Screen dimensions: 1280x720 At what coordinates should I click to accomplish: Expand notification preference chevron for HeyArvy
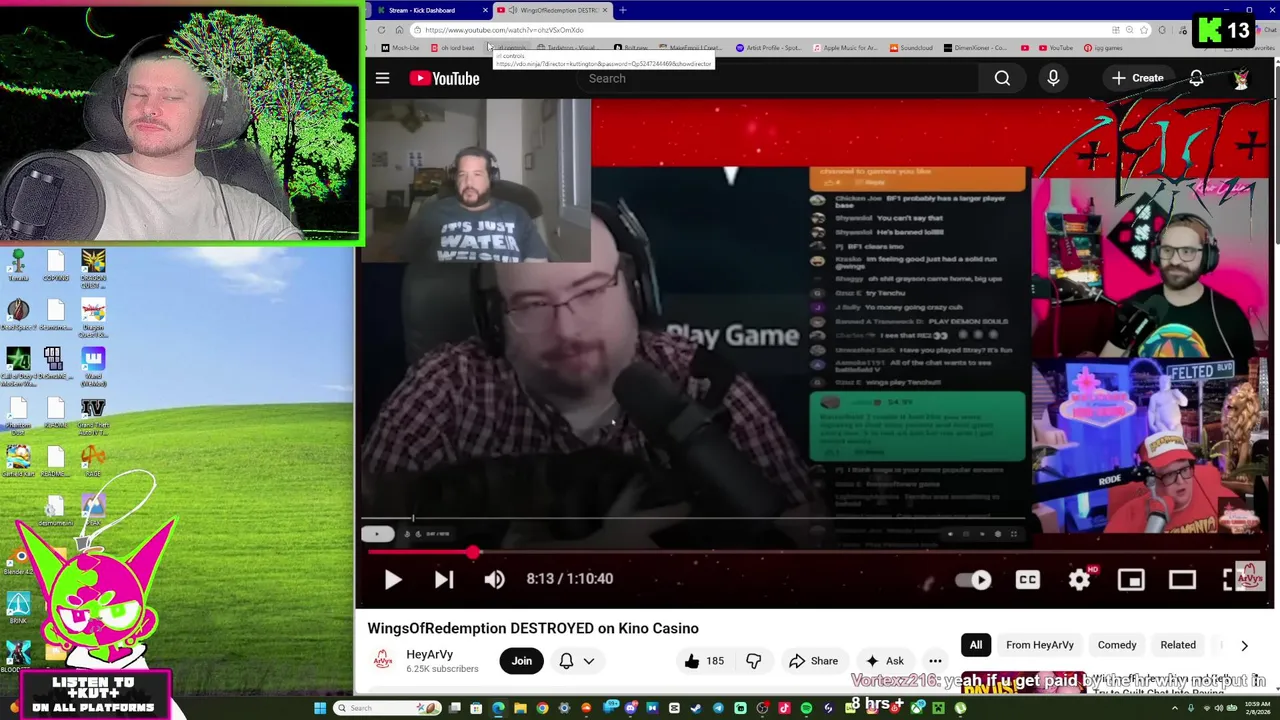point(589,661)
